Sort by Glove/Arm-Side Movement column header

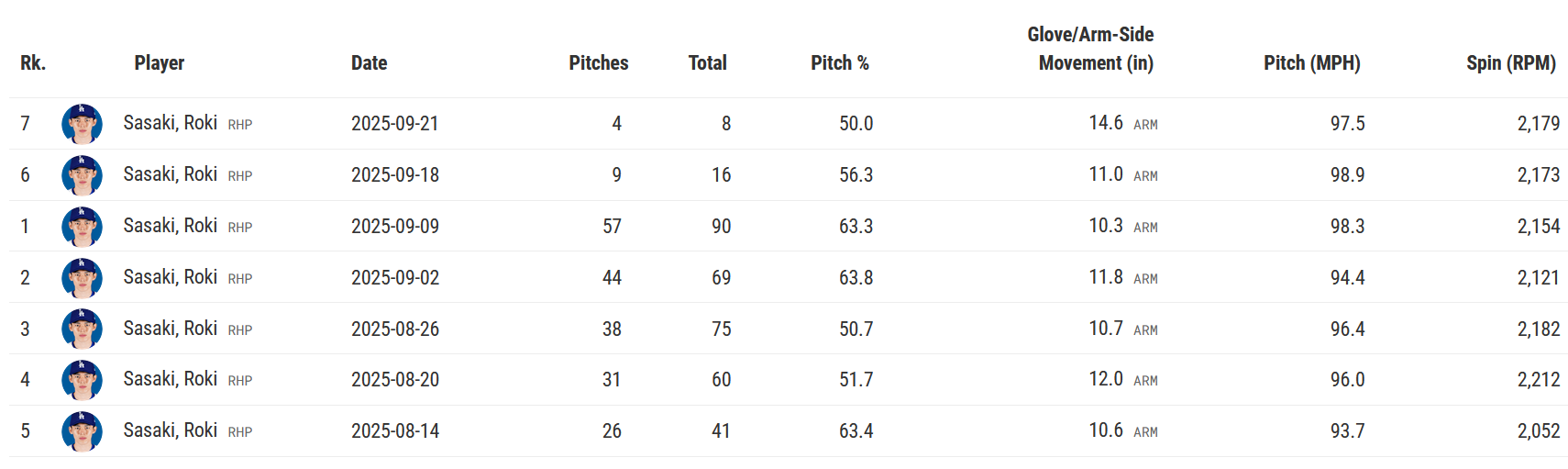pos(1091,49)
